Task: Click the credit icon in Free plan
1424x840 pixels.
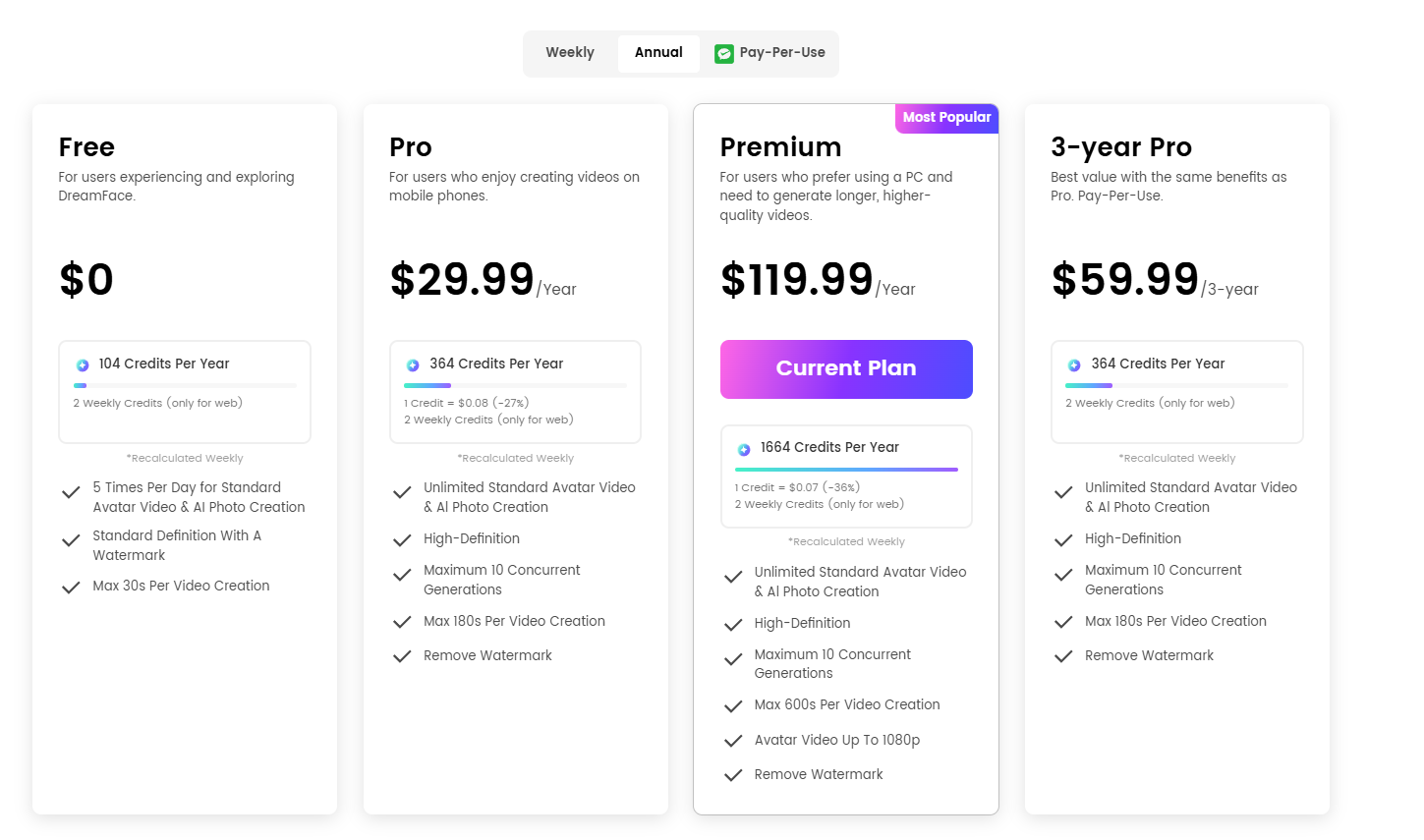Action: click(83, 365)
